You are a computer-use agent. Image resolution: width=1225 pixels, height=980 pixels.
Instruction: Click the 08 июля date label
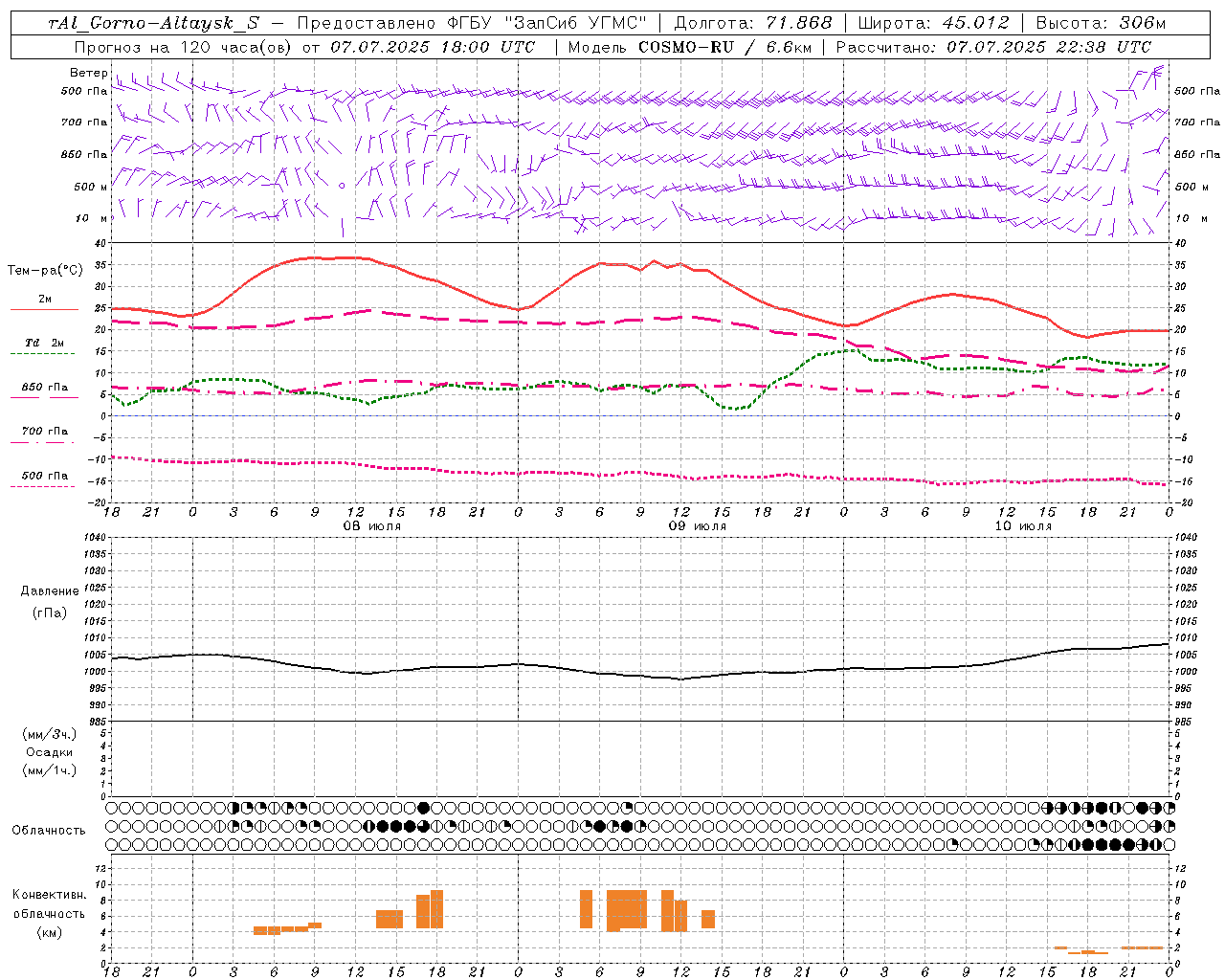click(372, 526)
